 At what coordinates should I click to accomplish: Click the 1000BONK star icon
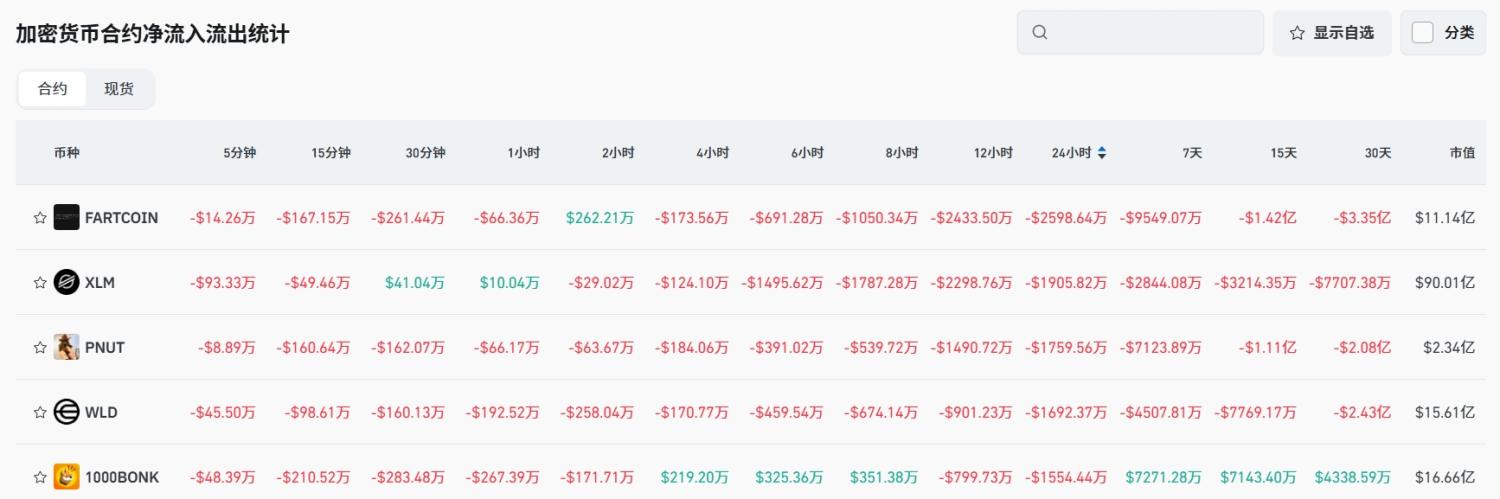tap(40, 477)
